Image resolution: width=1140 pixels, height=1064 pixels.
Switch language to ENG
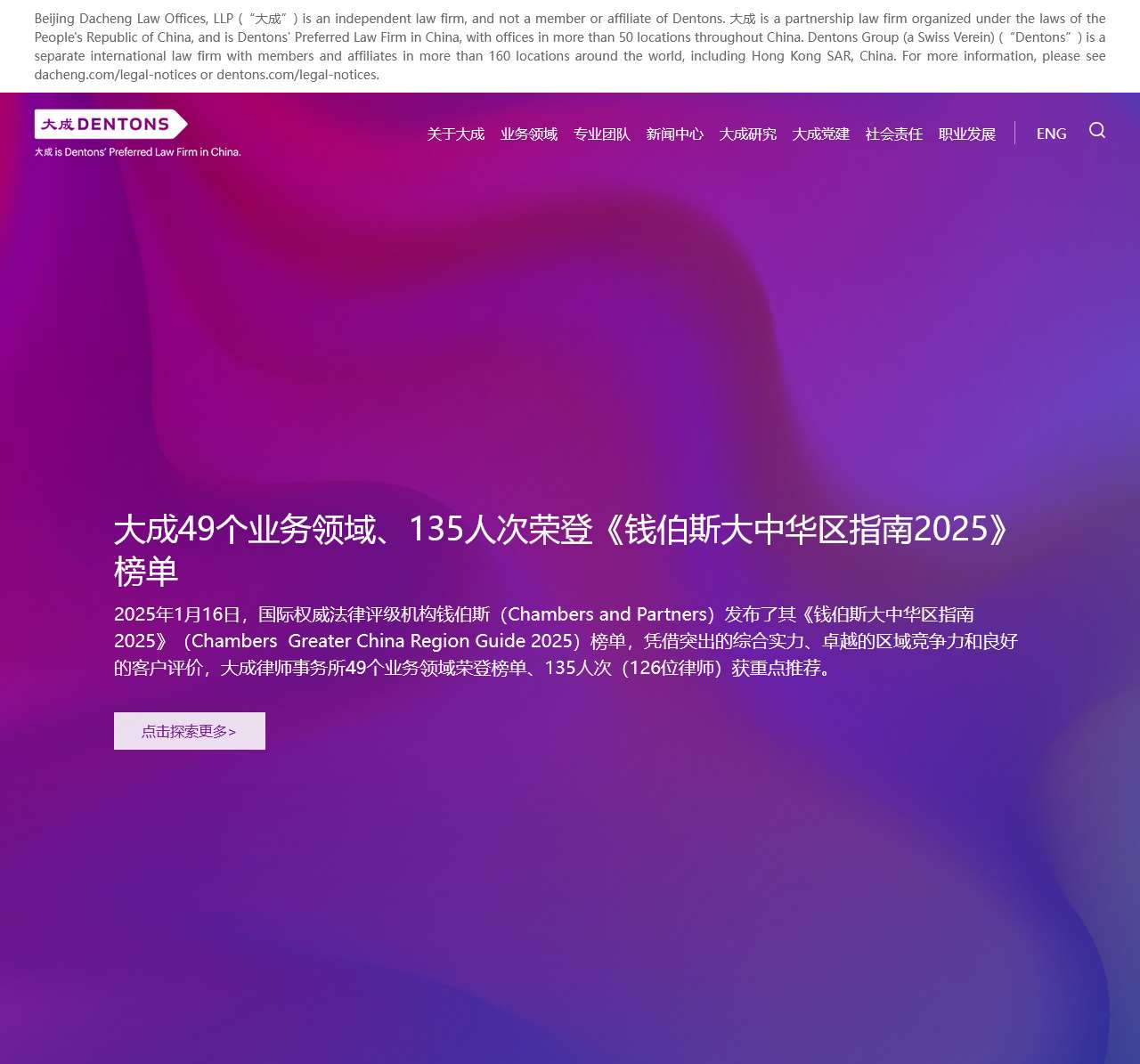tap(1051, 134)
